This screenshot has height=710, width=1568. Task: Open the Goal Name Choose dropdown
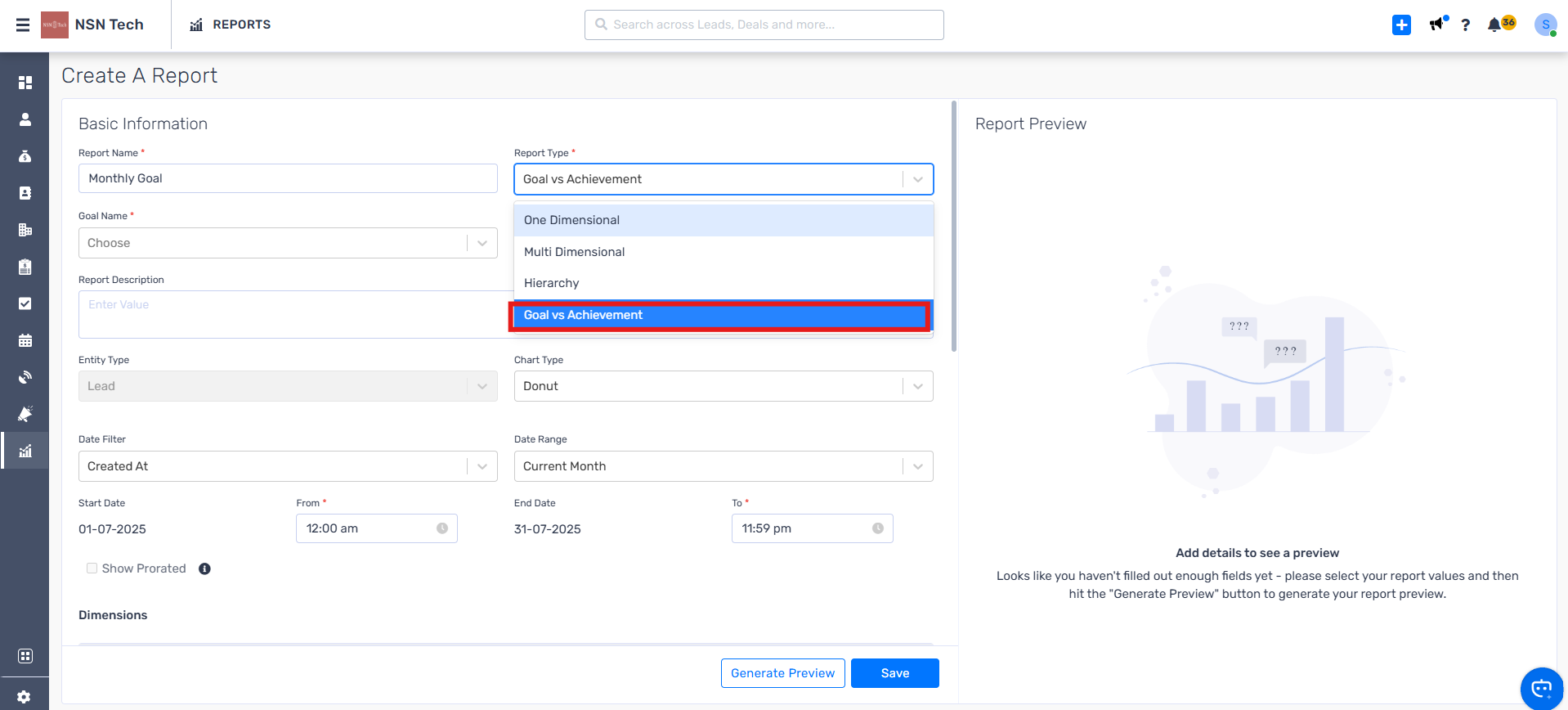[x=288, y=243]
